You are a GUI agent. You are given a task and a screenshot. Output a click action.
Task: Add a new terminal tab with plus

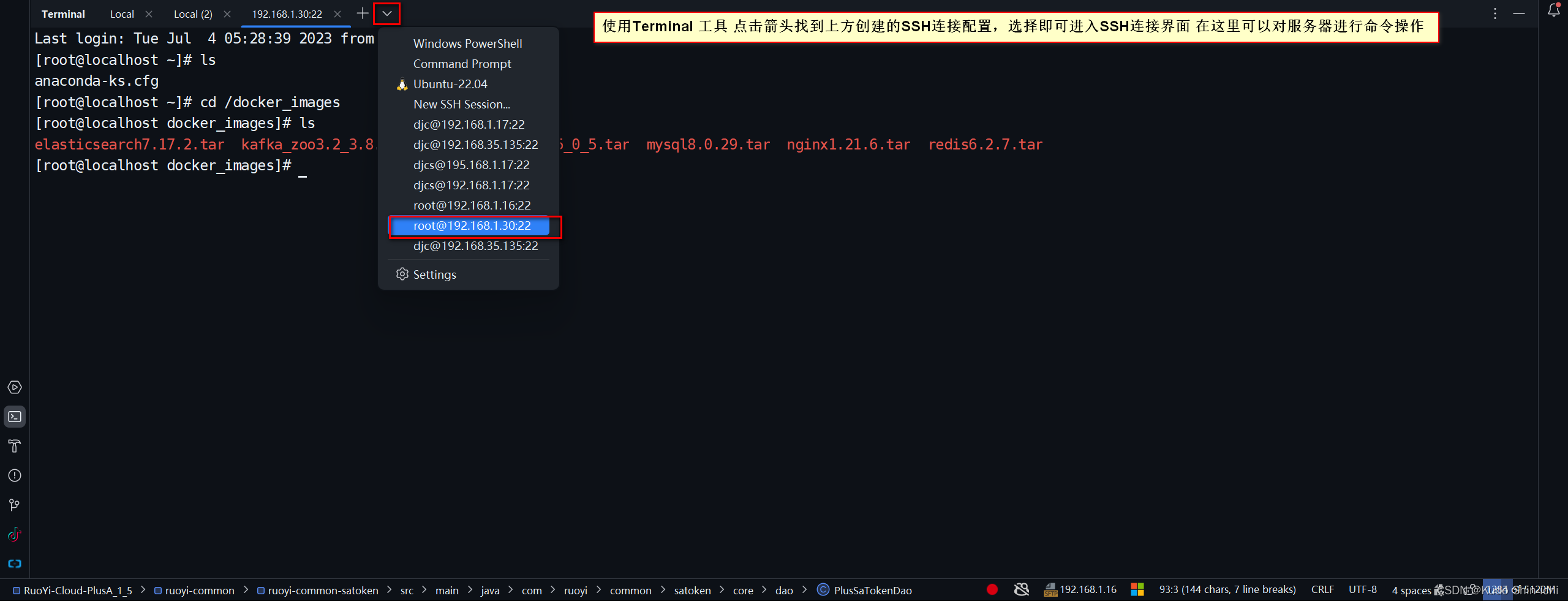(363, 13)
